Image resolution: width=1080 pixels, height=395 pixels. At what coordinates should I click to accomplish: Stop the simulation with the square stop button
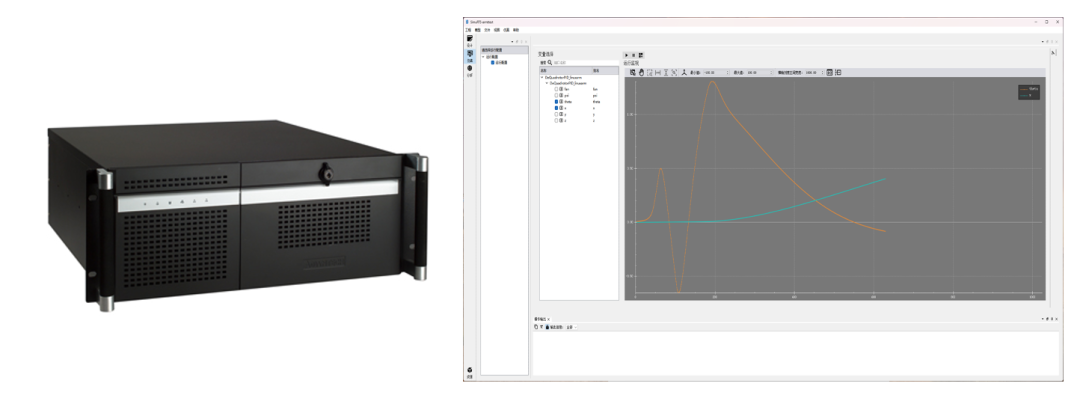click(x=634, y=55)
